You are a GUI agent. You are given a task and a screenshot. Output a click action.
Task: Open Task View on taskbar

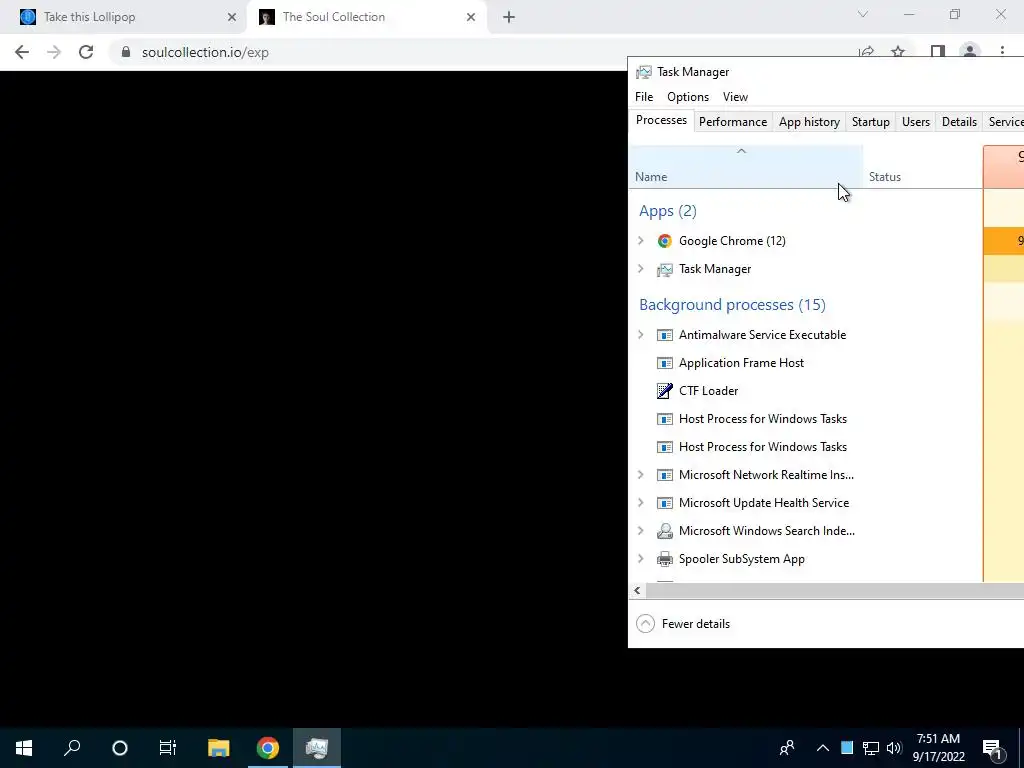(x=168, y=748)
